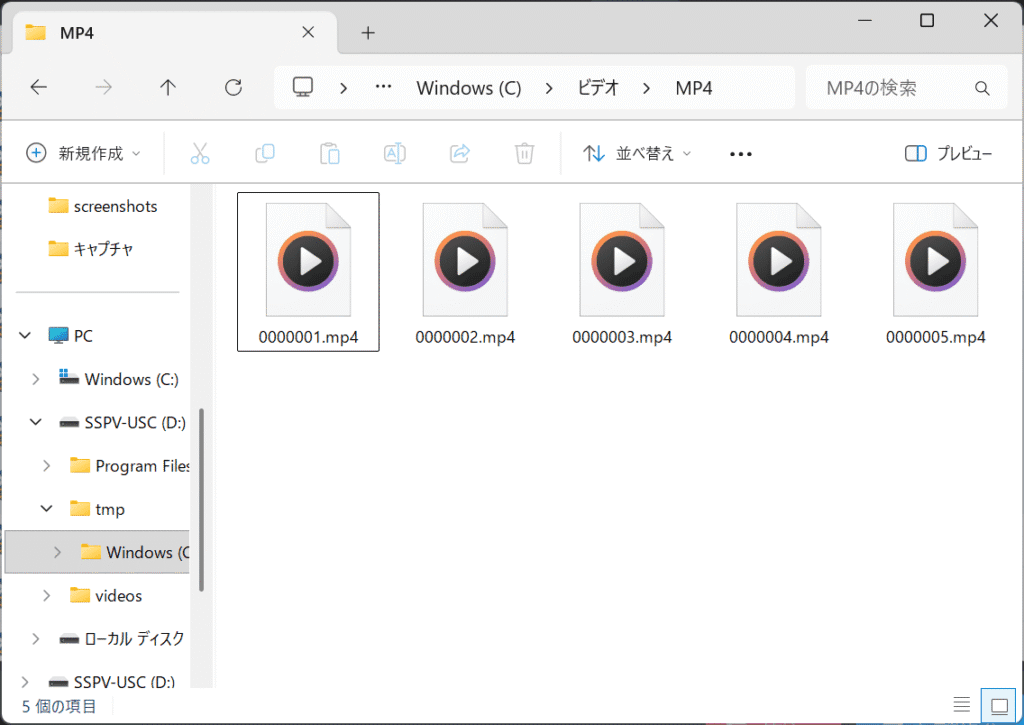Open a new tab with plus button
This screenshot has width=1024, height=725.
tap(368, 33)
